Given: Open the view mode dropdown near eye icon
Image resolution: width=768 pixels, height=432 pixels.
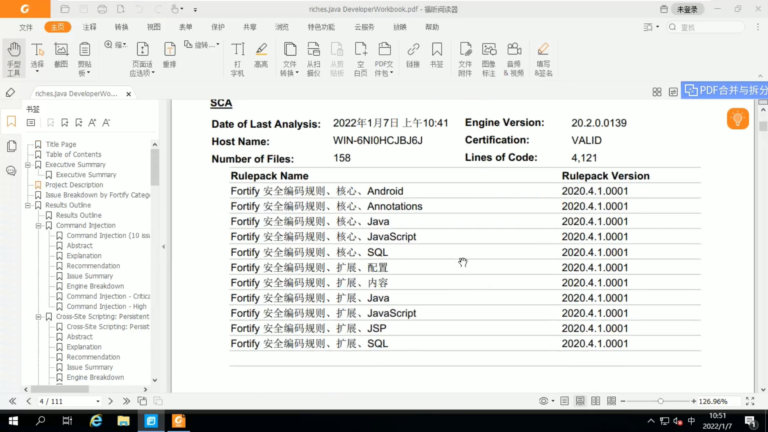Looking at the screenshot, I should coord(552,401).
